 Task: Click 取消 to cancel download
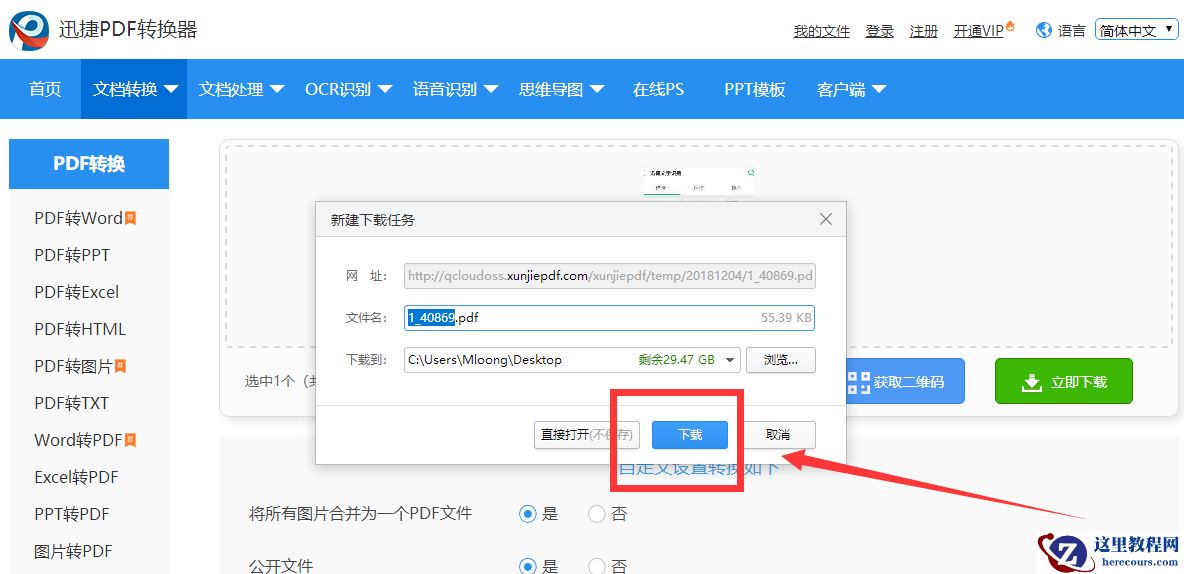click(x=778, y=435)
